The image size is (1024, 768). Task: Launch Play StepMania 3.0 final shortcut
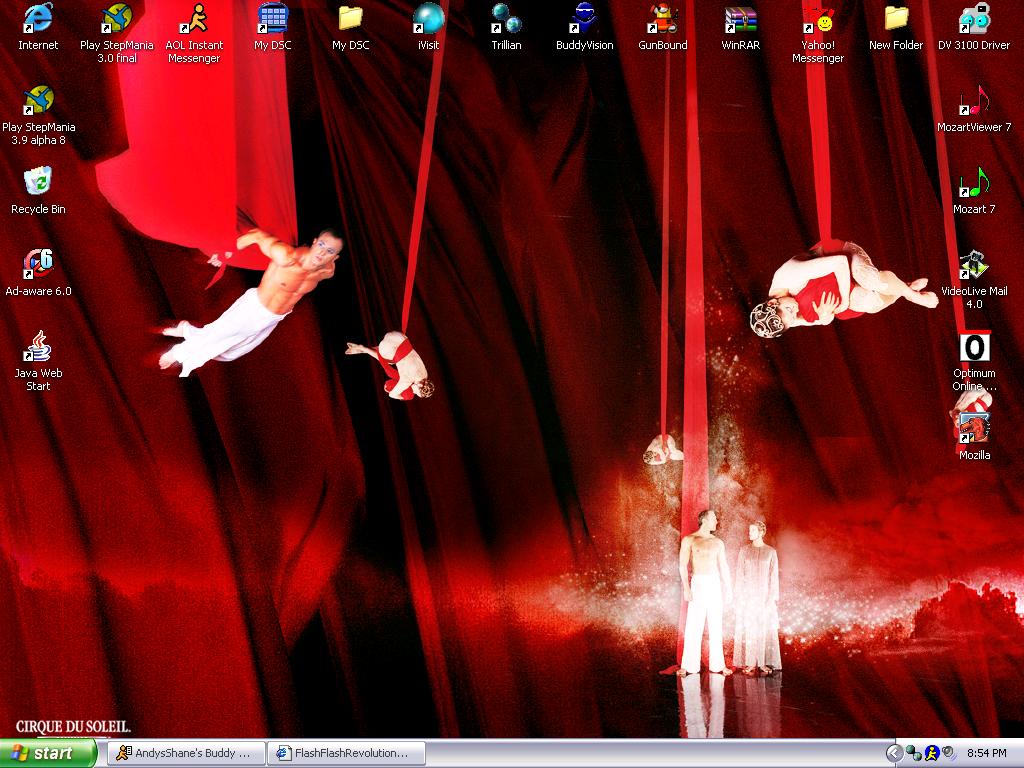pyautogui.click(x=116, y=18)
